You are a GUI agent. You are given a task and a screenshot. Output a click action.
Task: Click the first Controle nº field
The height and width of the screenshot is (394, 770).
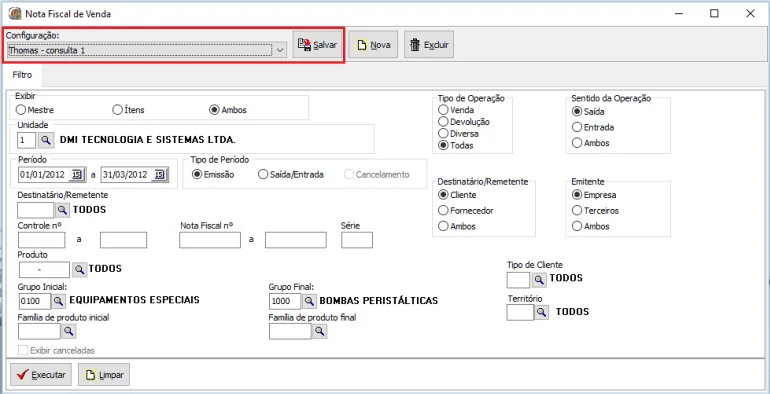(x=41, y=240)
